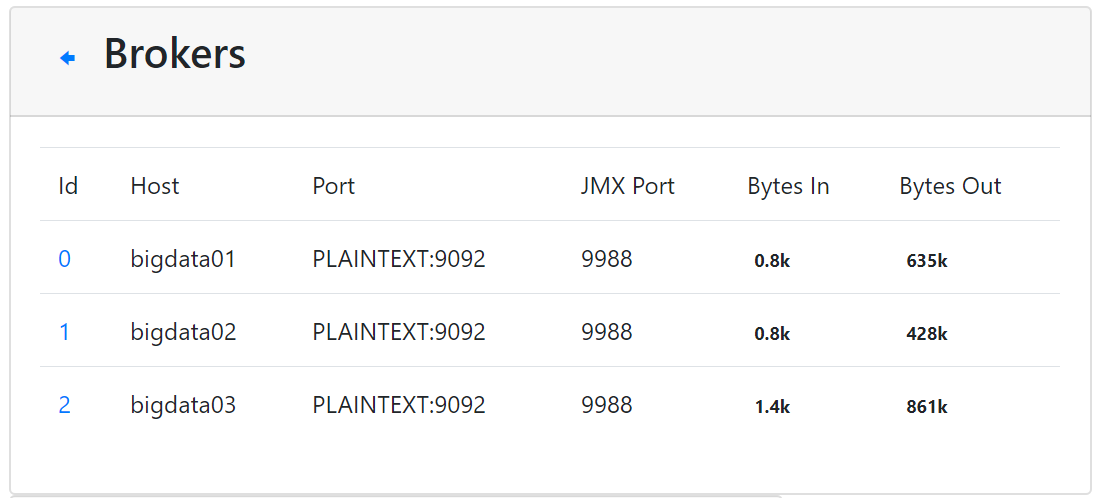Click the Brokers page heading
Viewport: 1102px width, 498px height.
[175, 54]
